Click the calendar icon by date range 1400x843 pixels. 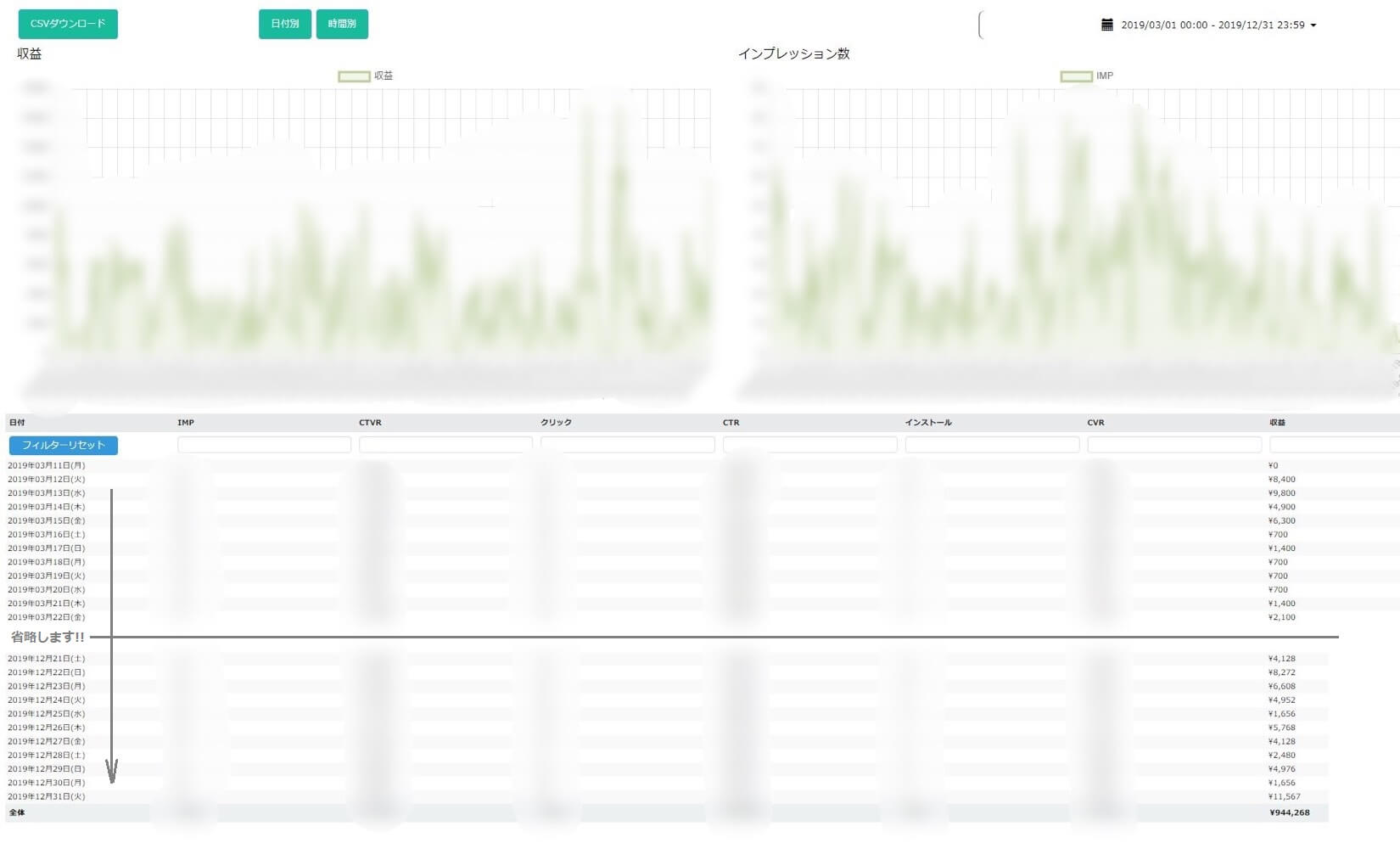(x=1106, y=25)
